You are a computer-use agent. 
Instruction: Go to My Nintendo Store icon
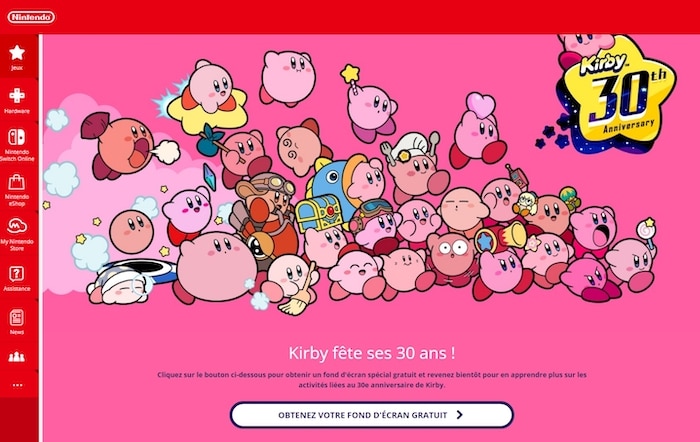(17, 226)
